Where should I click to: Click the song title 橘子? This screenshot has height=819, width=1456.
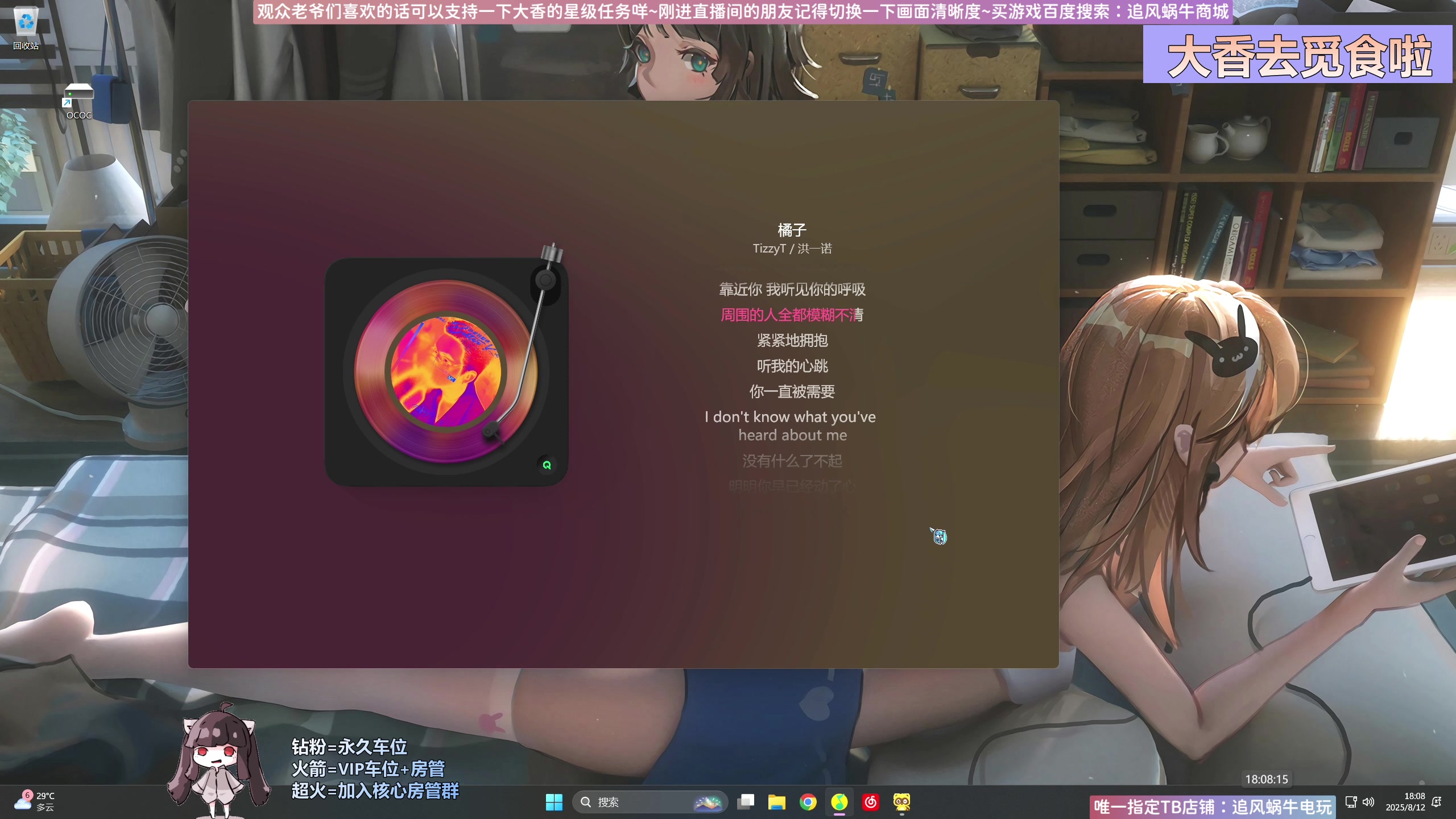coord(792,230)
